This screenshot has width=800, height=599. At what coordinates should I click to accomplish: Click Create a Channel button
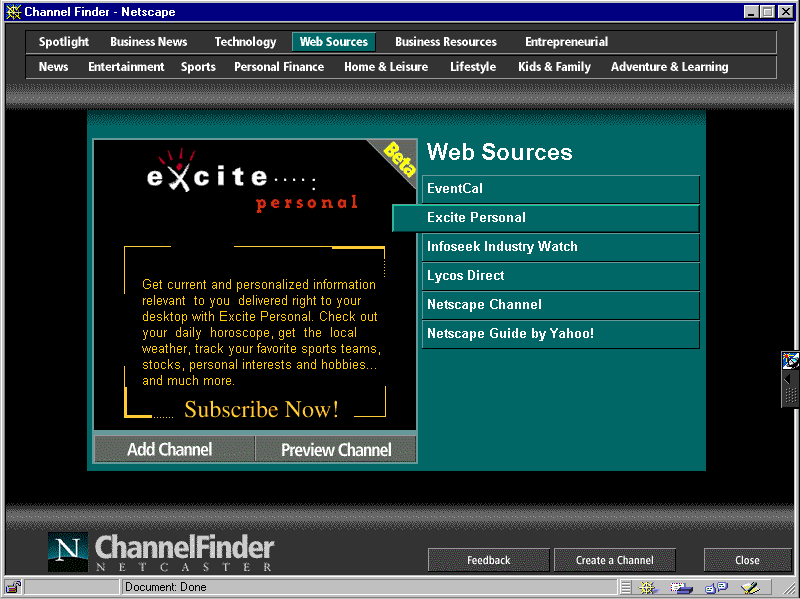click(614, 560)
